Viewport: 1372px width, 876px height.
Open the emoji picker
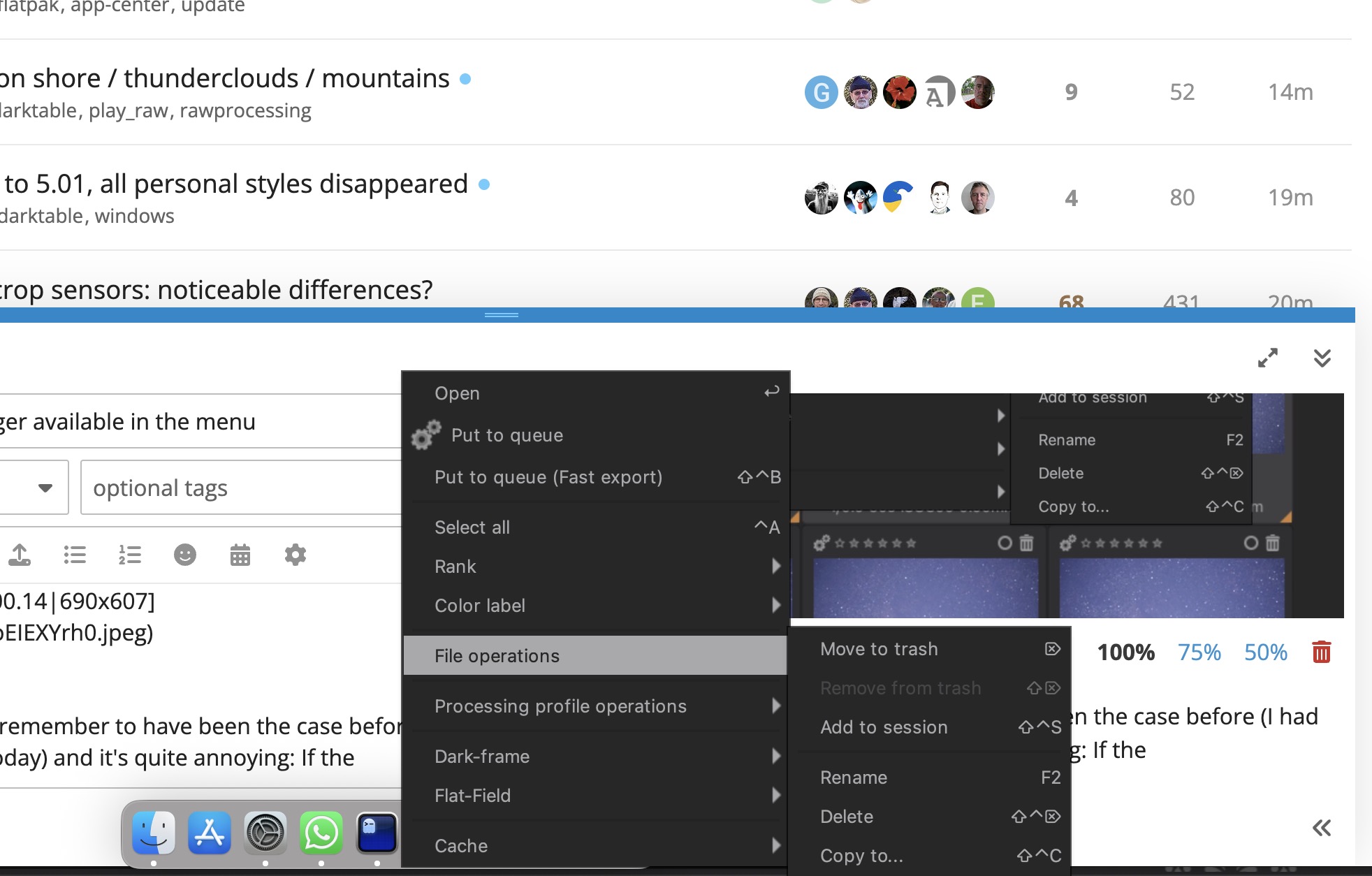click(185, 555)
